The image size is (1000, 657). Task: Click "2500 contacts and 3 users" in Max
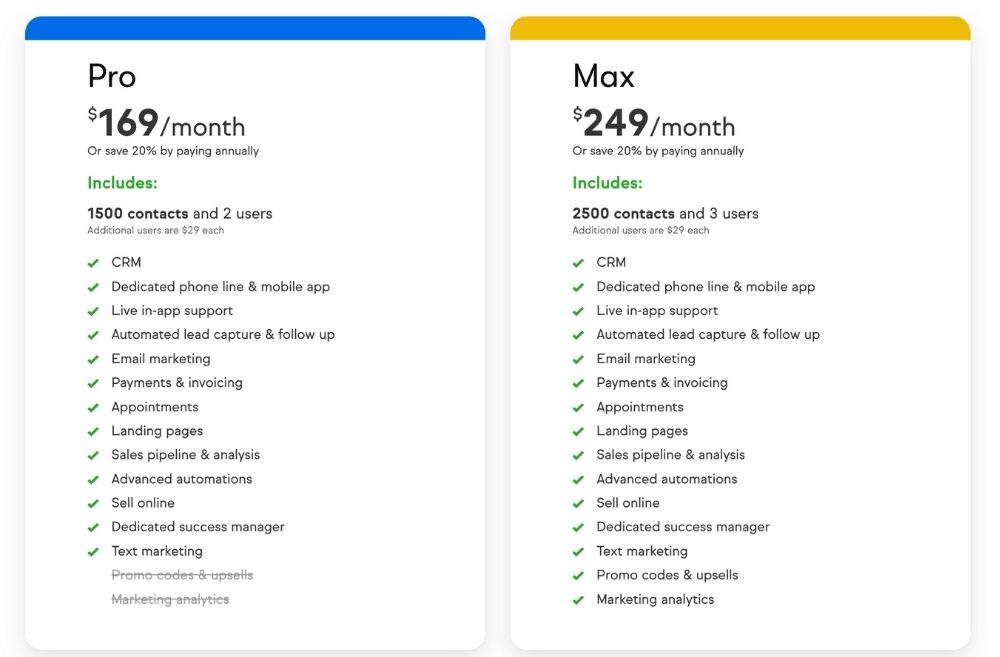[665, 213]
